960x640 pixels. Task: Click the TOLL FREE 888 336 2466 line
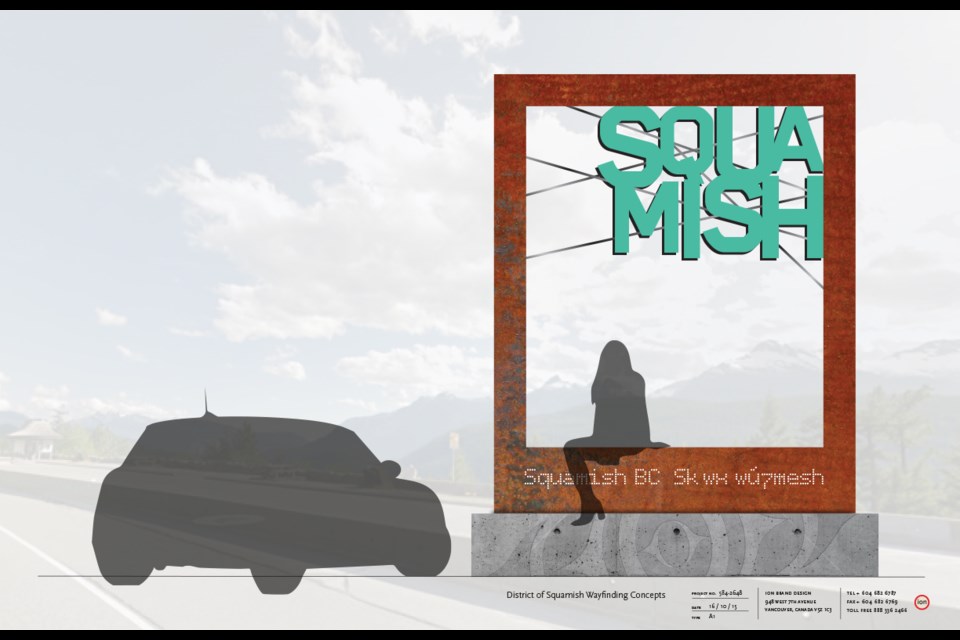tap(877, 610)
